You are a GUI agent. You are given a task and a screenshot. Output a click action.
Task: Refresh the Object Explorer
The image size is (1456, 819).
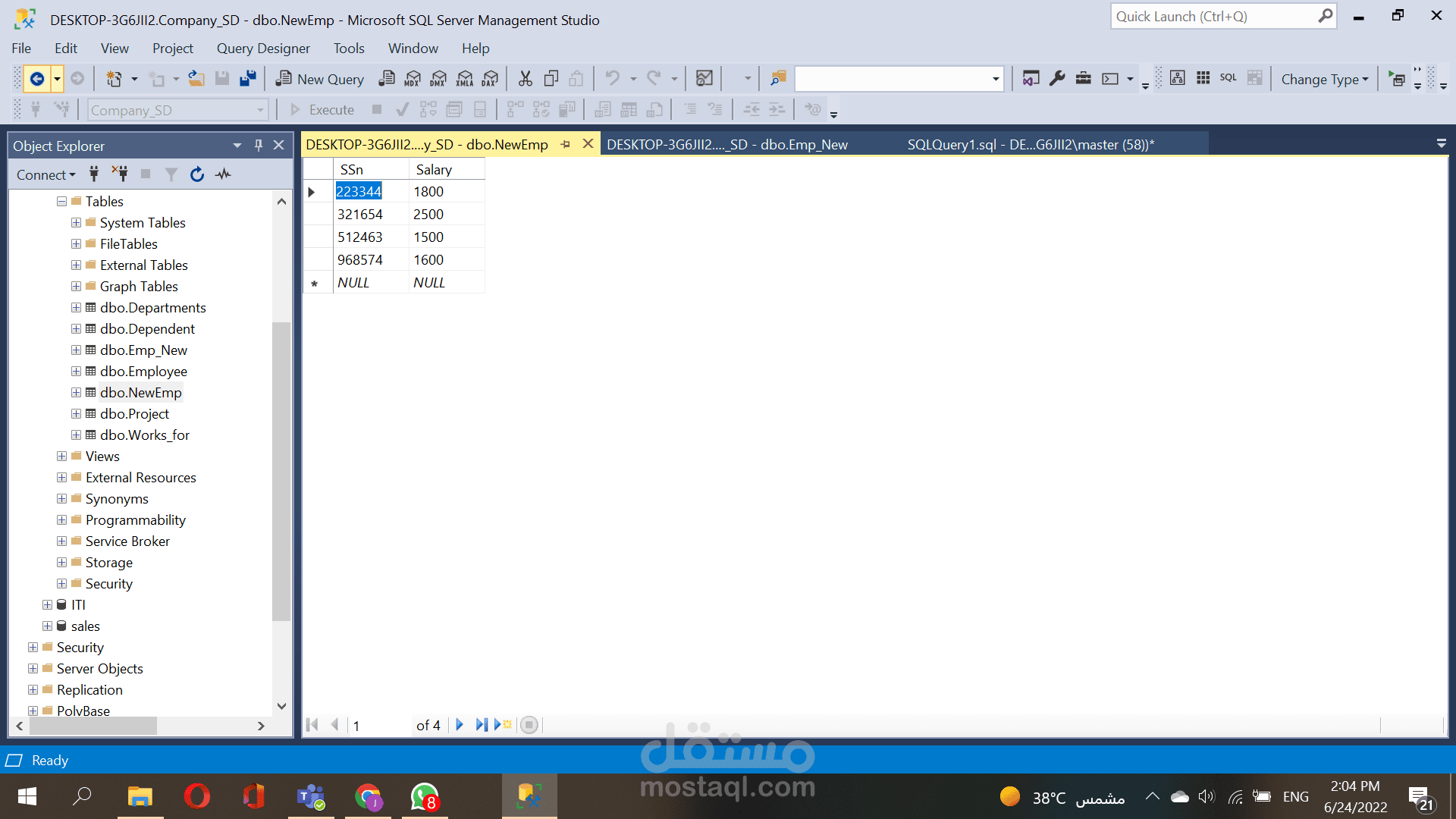point(197,174)
